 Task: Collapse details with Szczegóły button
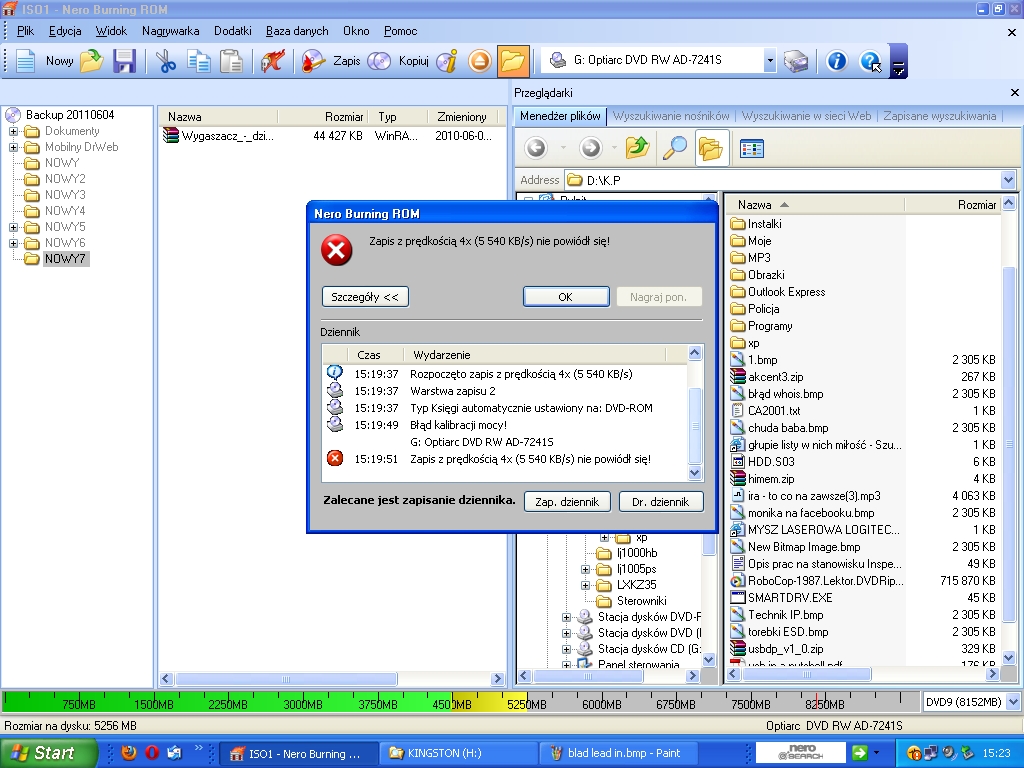(365, 296)
